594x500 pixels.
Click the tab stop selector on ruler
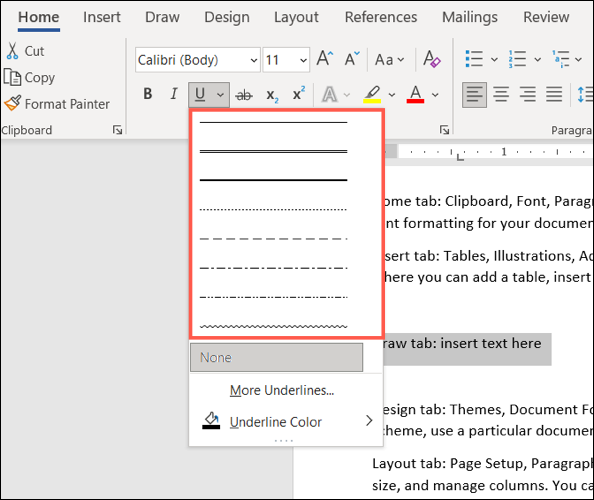click(x=460, y=156)
